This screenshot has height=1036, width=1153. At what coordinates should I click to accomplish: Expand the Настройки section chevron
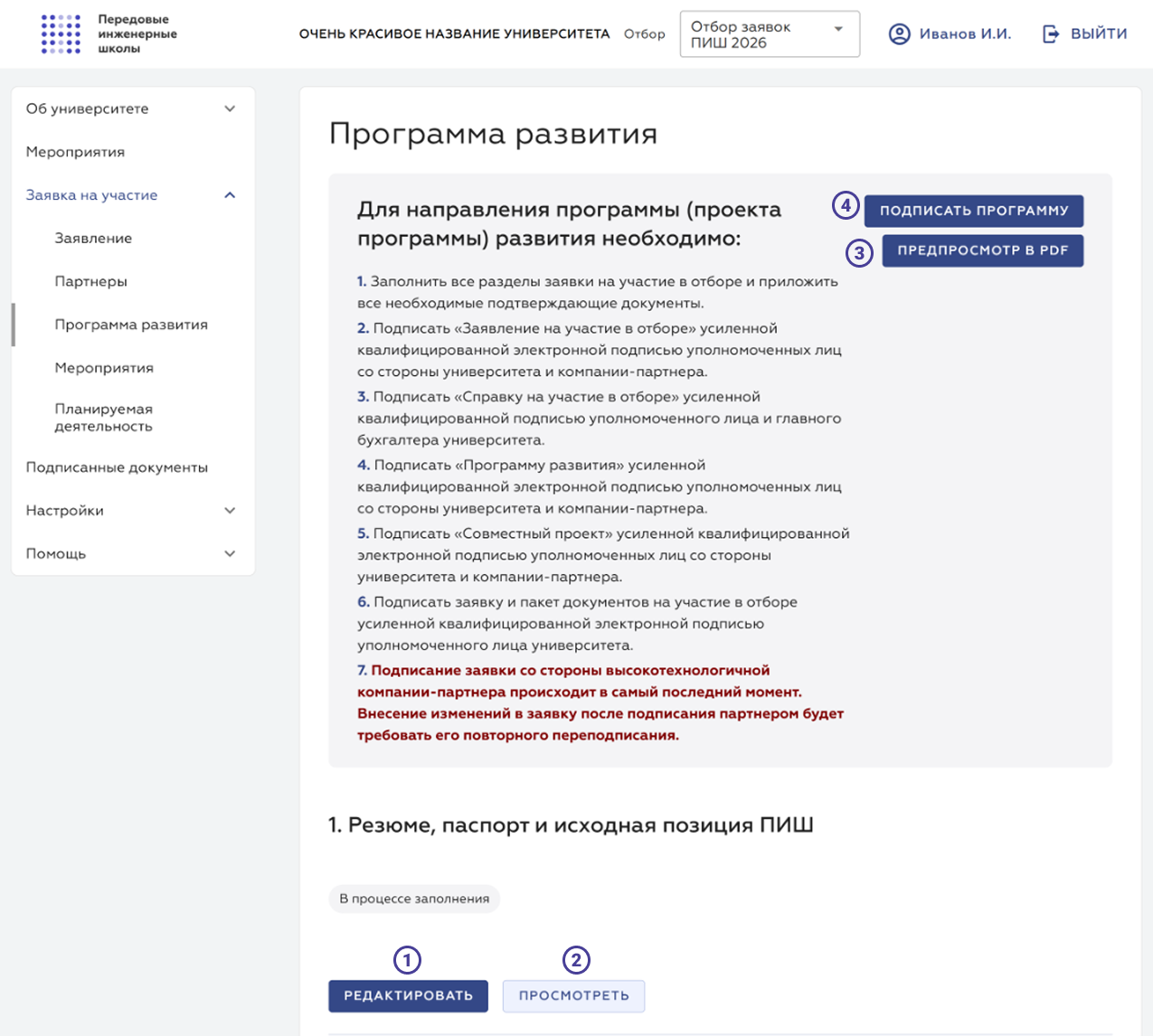pos(230,511)
